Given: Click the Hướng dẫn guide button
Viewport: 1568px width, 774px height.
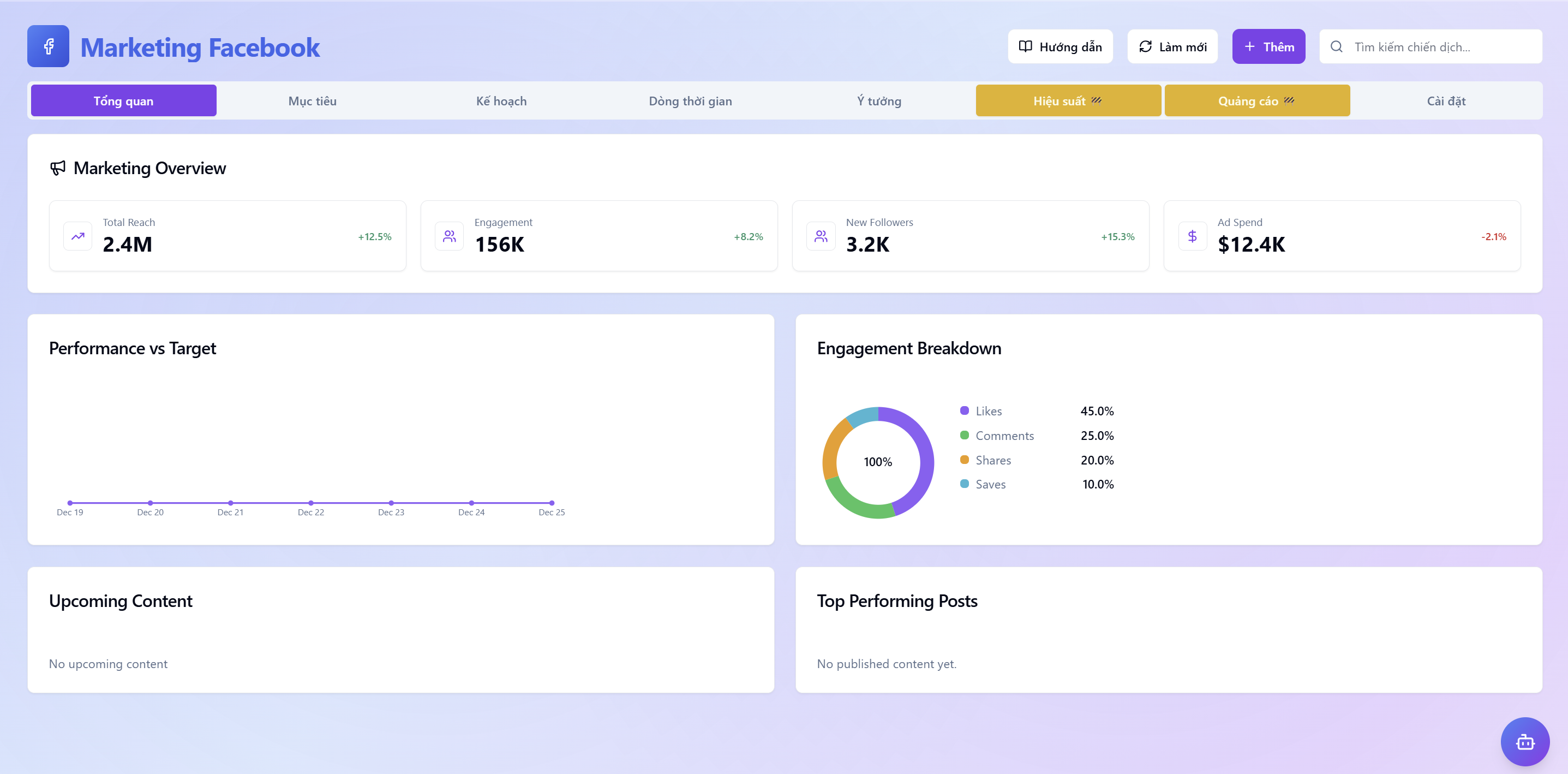Looking at the screenshot, I should tap(1061, 47).
